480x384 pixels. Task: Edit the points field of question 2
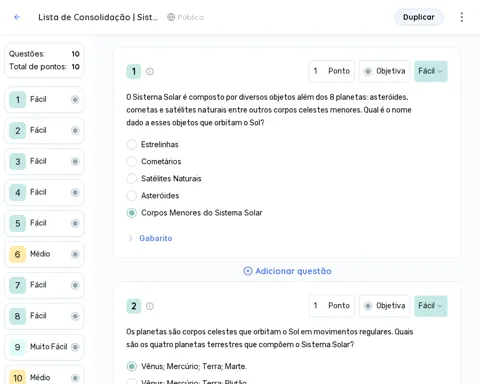[x=332, y=306]
